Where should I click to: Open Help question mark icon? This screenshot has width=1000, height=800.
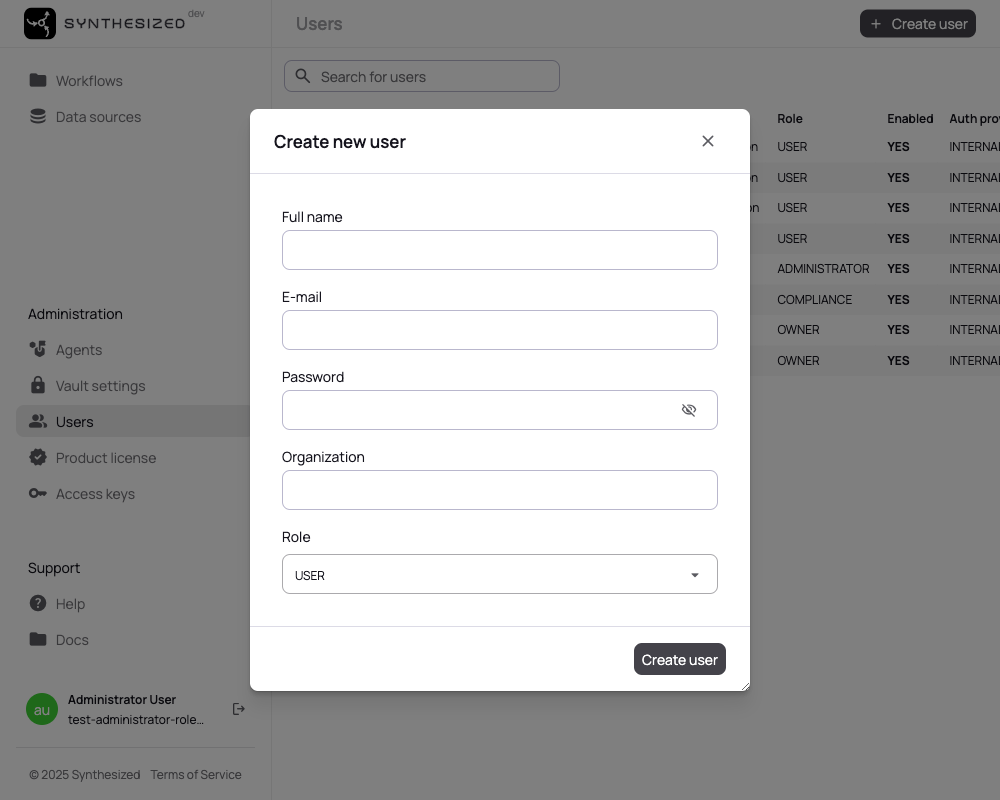[38, 603]
